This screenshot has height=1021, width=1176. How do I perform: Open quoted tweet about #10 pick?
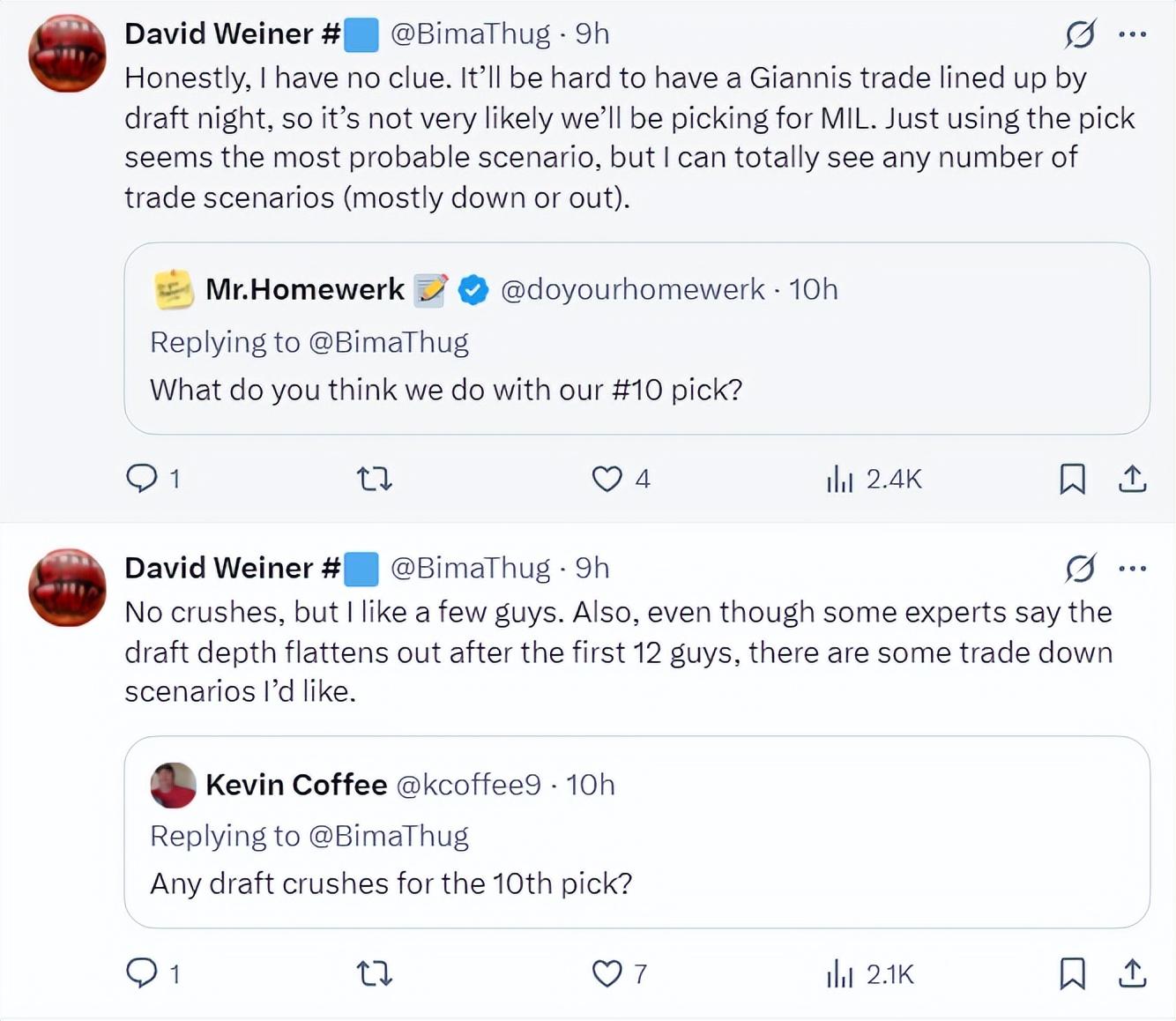tap(636, 390)
